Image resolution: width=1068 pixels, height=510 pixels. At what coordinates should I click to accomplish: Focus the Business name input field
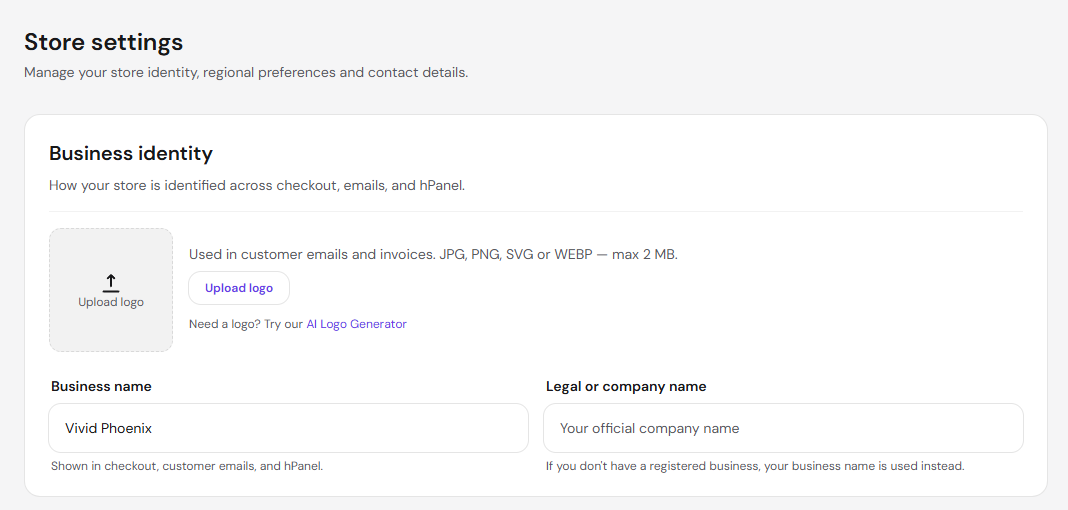coord(288,428)
